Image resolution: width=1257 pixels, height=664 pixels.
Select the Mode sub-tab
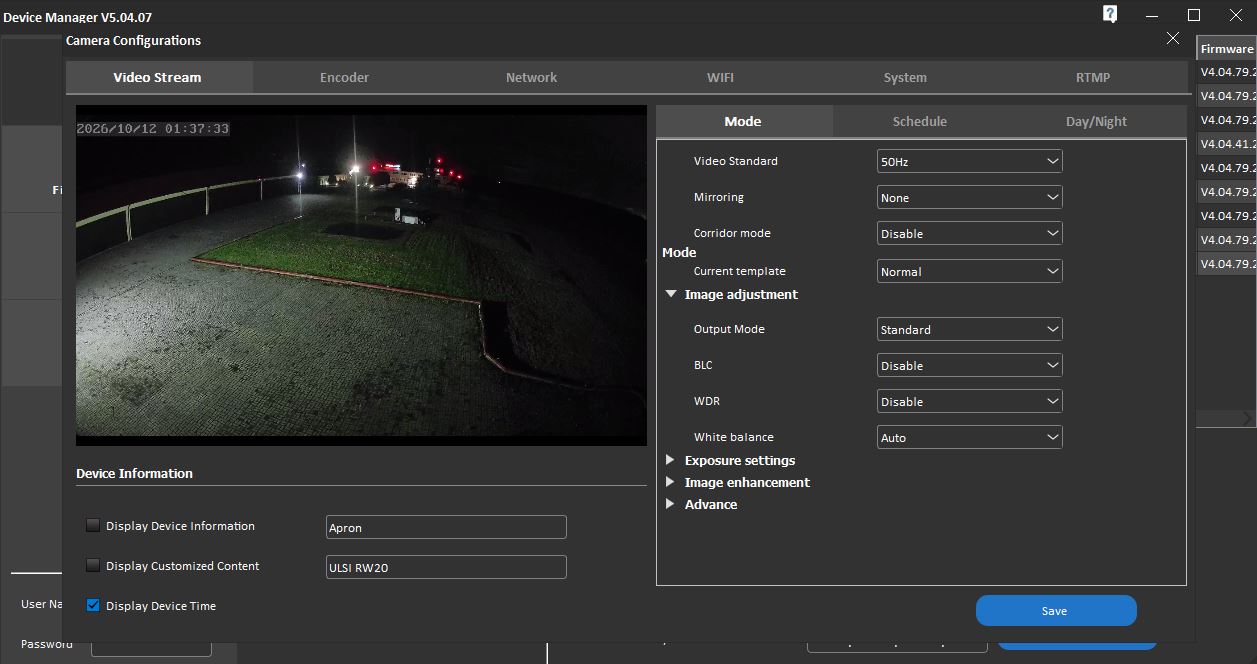743,121
